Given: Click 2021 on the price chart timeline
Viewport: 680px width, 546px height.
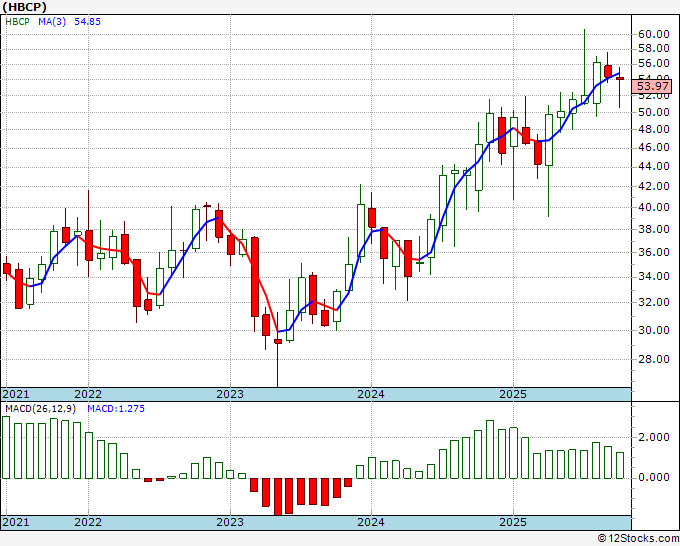Looking at the screenshot, I should click(x=16, y=394).
